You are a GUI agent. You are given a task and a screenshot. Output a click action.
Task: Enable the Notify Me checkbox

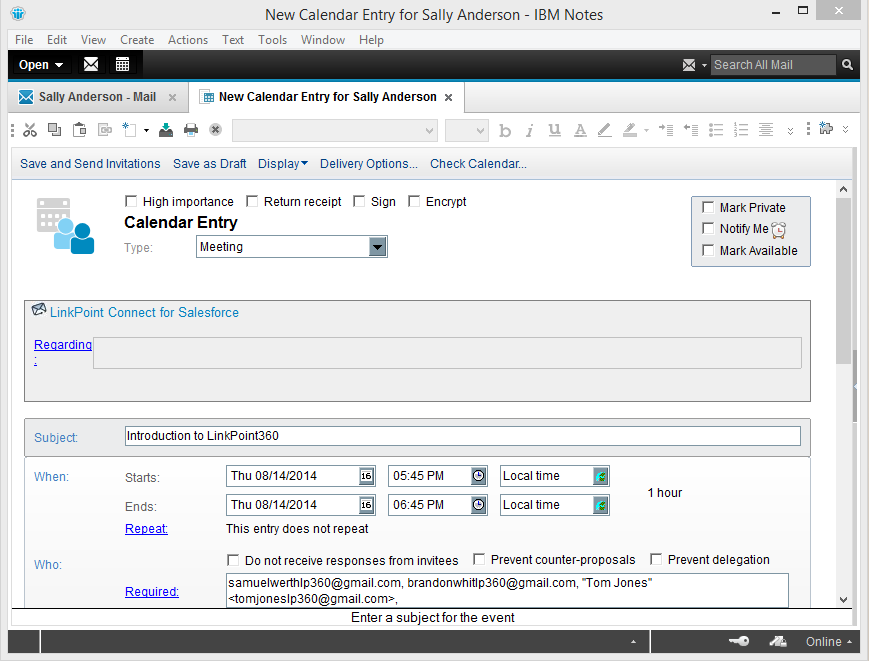(x=708, y=228)
